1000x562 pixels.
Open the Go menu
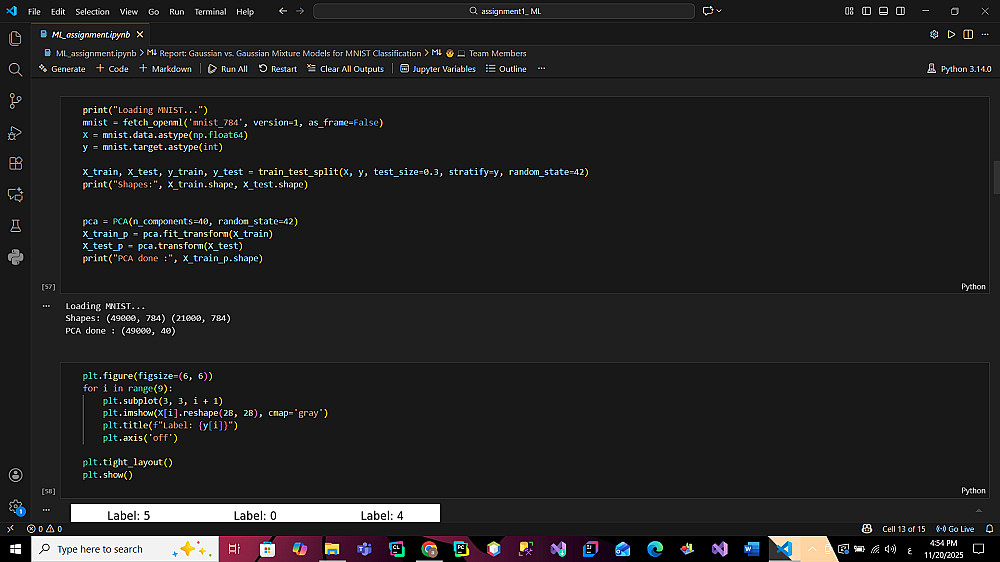[x=154, y=11]
